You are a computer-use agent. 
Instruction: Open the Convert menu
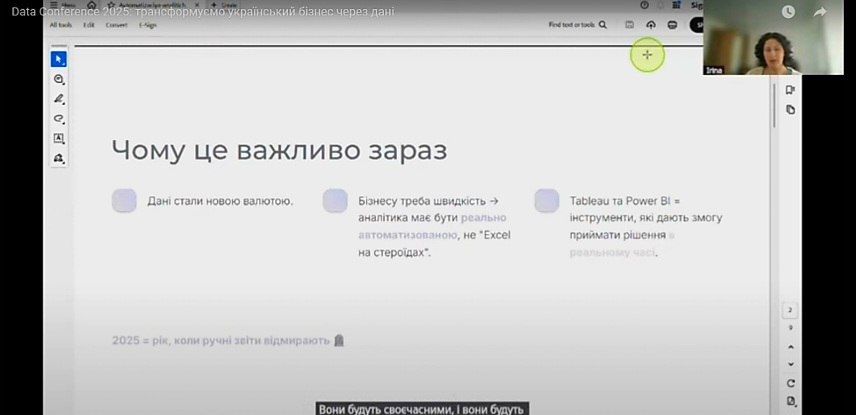(x=116, y=25)
